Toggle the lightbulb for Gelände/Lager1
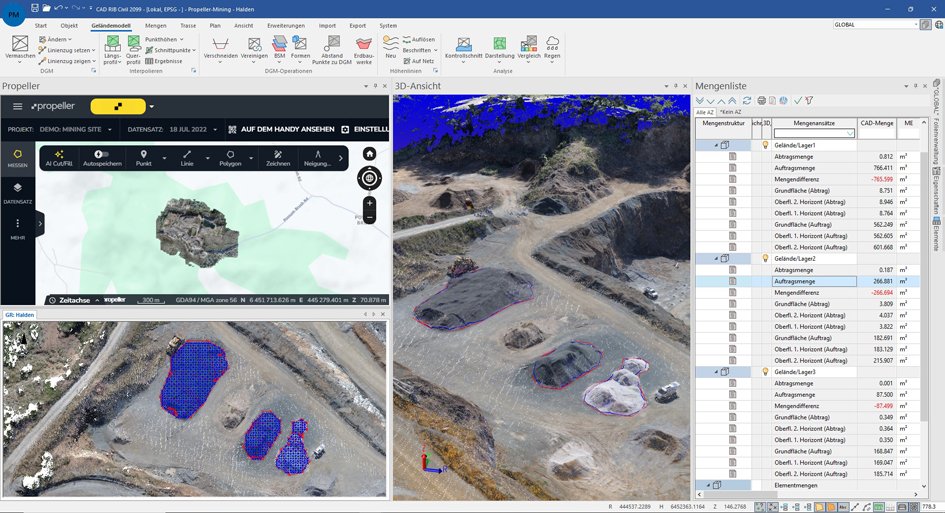 [x=765, y=145]
